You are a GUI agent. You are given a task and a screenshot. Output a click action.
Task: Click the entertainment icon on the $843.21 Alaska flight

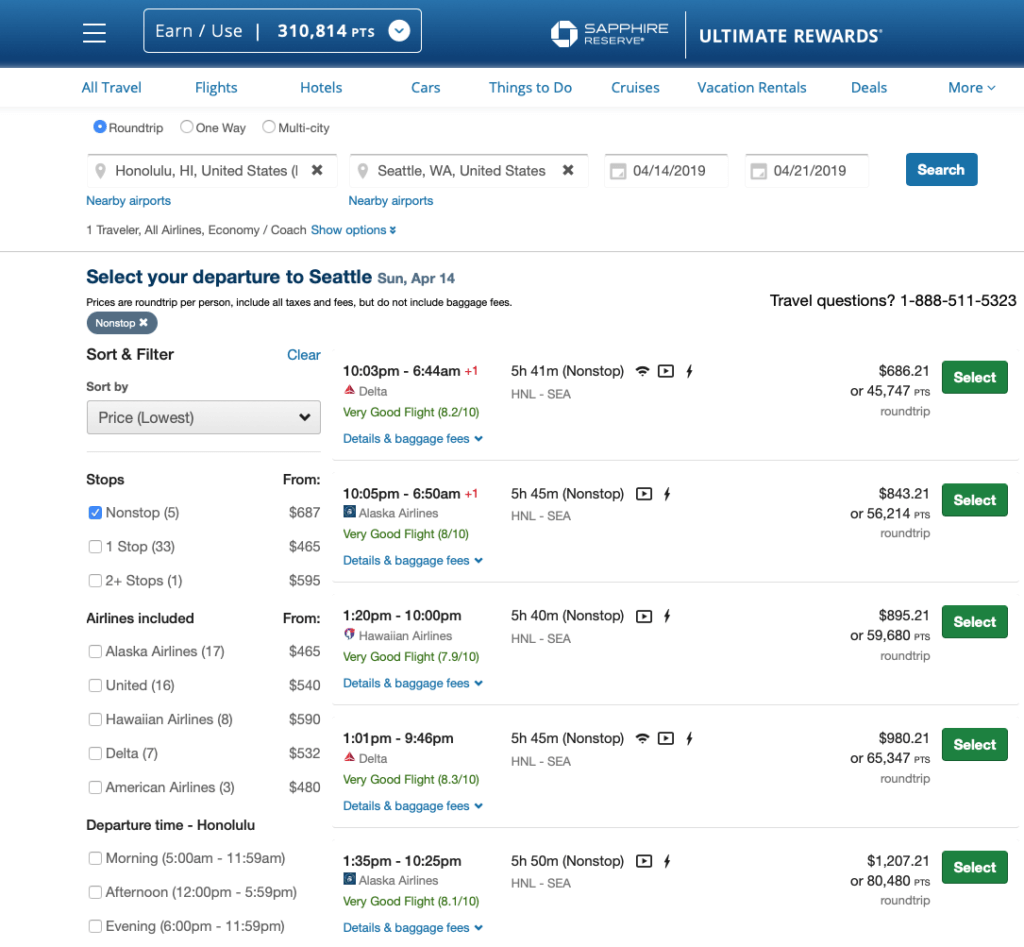pos(644,494)
